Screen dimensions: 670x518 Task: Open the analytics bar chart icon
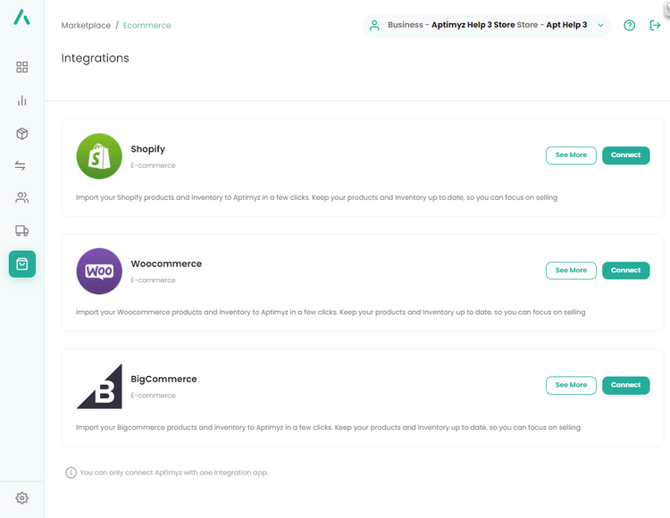coord(22,101)
